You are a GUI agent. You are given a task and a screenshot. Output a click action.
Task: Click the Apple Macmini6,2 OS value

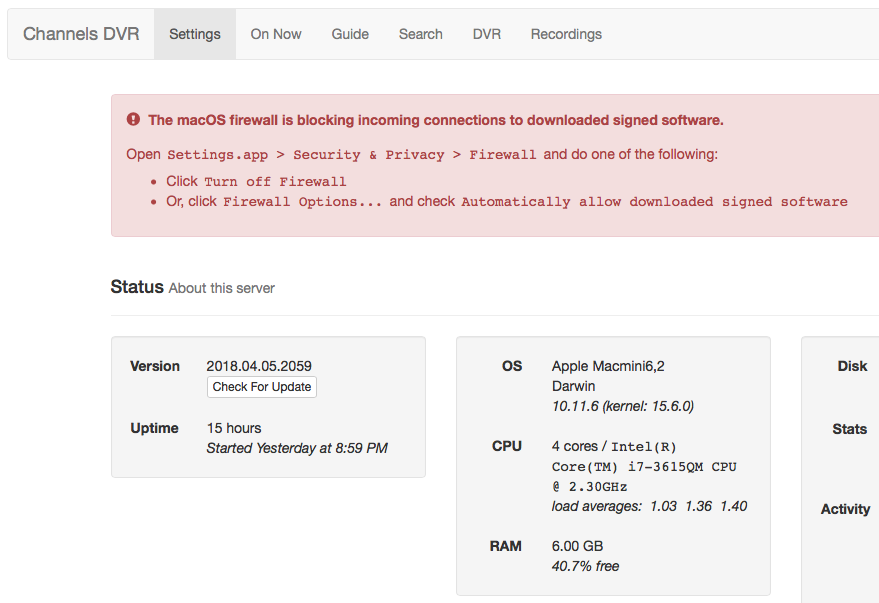[x=608, y=366]
